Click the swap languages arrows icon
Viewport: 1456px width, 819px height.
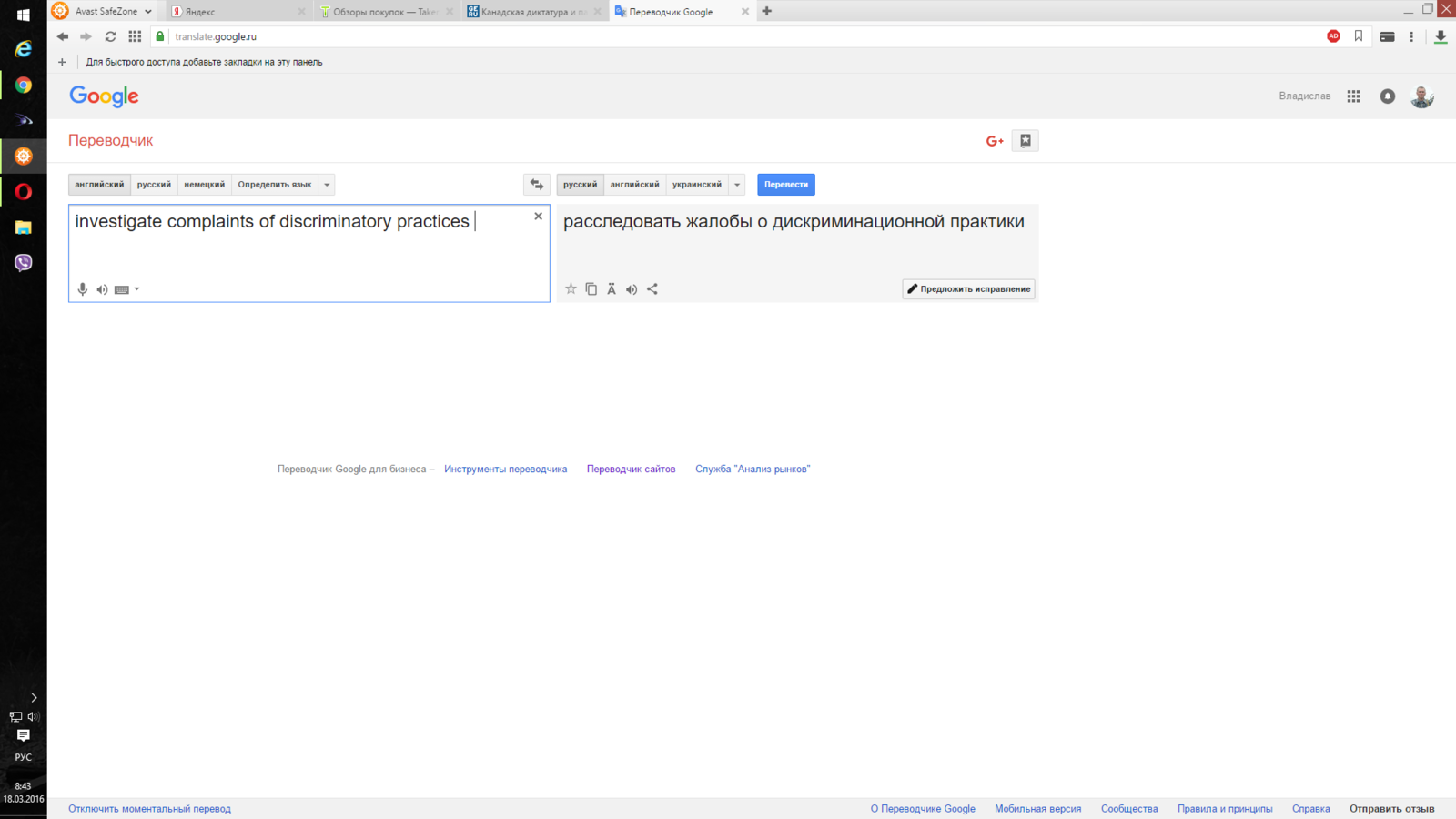point(537,185)
